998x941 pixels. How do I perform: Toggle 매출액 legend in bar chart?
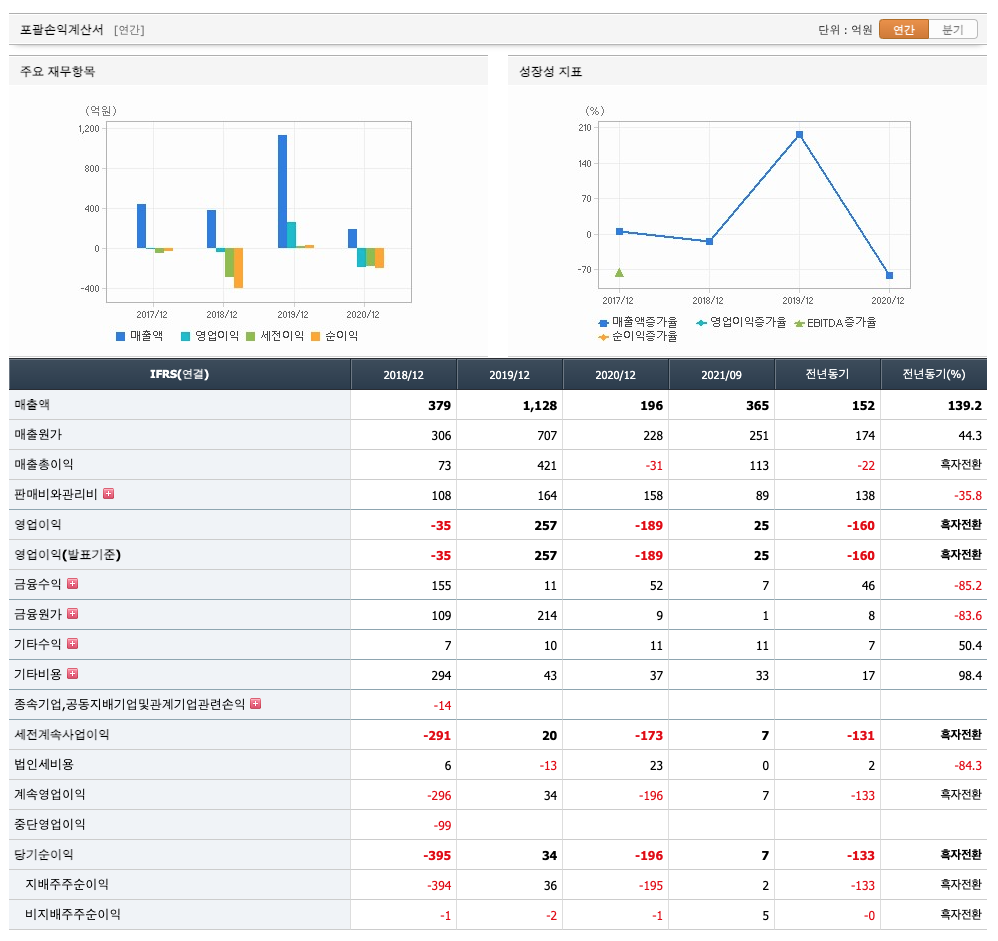tap(139, 336)
